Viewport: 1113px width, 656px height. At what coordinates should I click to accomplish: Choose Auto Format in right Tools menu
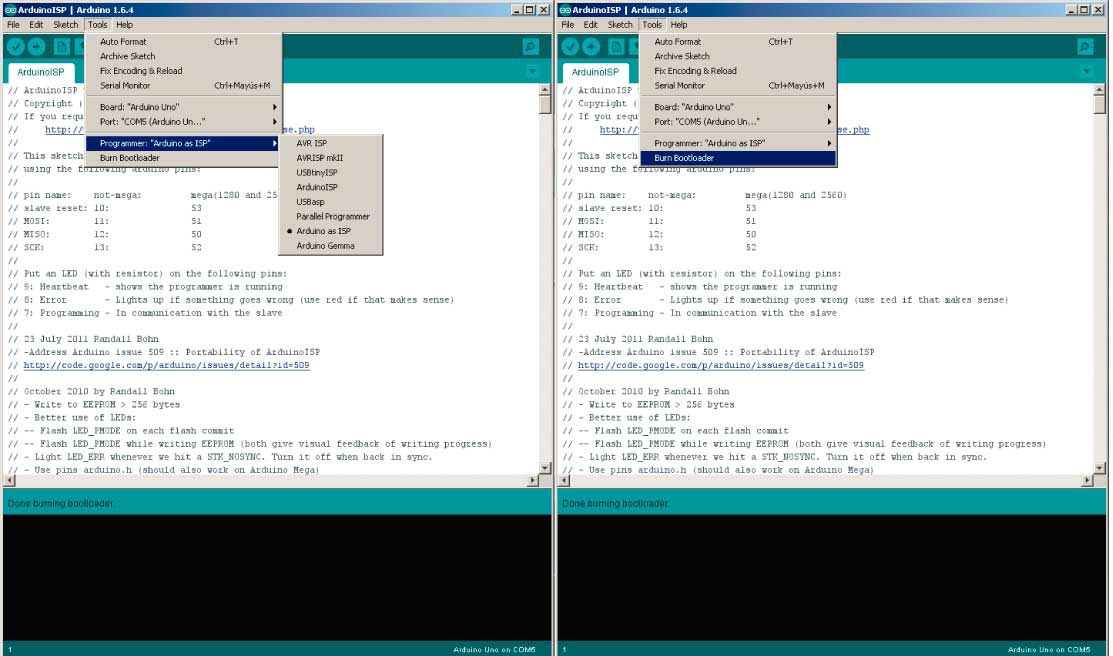coord(738,42)
